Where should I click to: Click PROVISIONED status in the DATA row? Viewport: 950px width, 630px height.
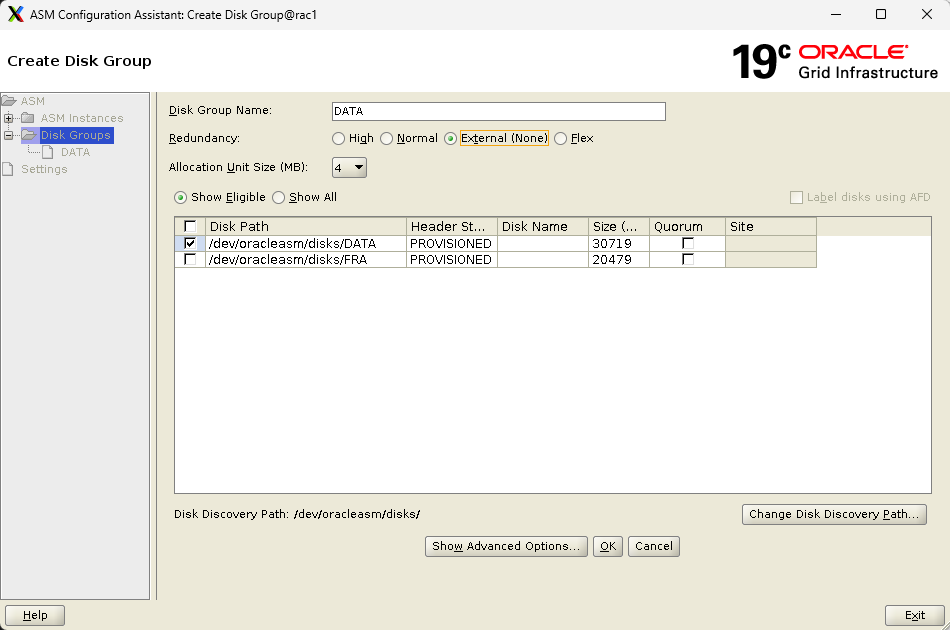(x=451, y=244)
